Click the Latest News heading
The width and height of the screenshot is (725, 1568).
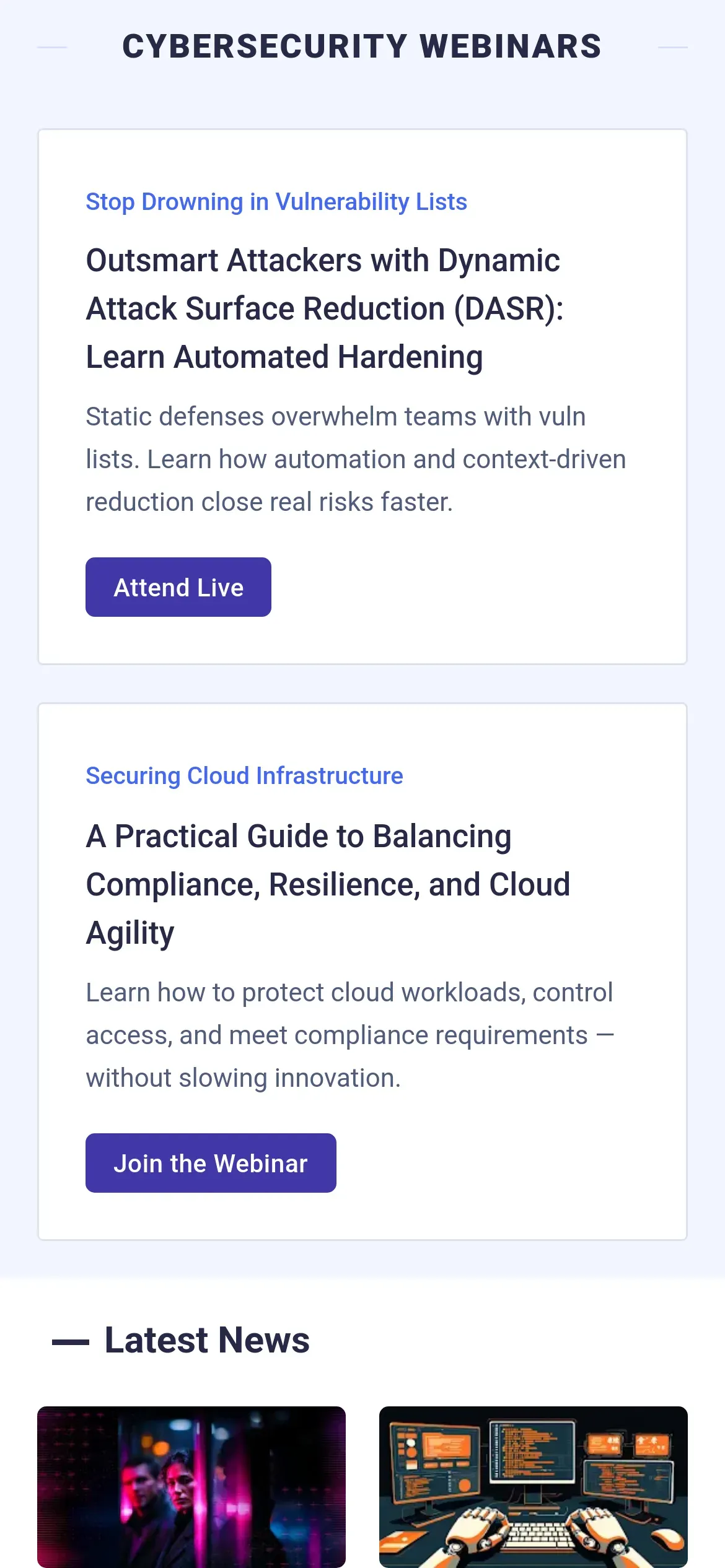coord(207,1341)
